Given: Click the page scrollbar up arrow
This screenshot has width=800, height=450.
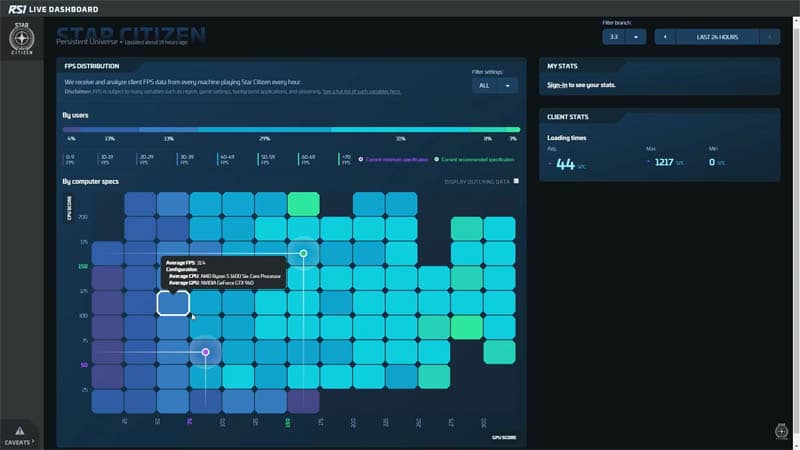Looking at the screenshot, I should (796, 20).
